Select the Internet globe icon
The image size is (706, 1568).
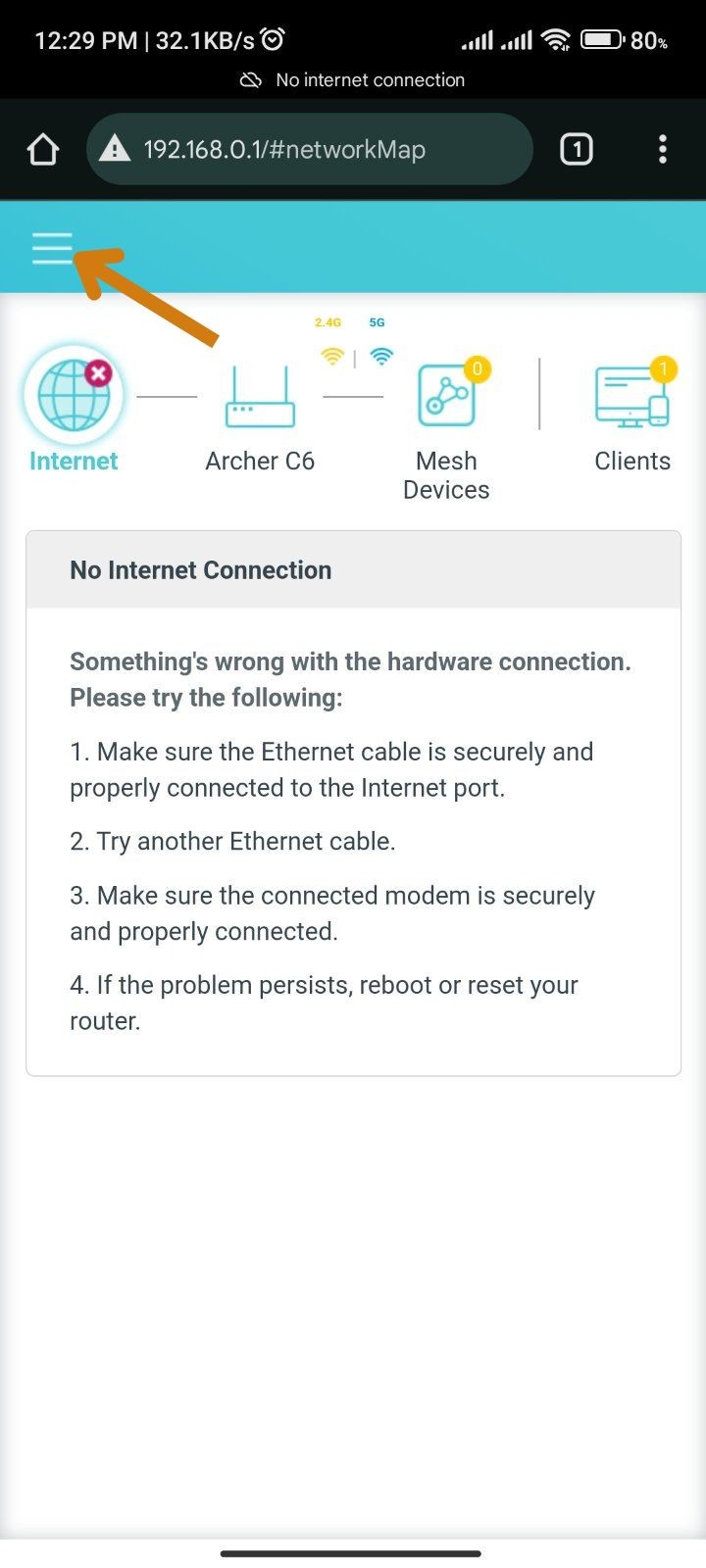(74, 396)
